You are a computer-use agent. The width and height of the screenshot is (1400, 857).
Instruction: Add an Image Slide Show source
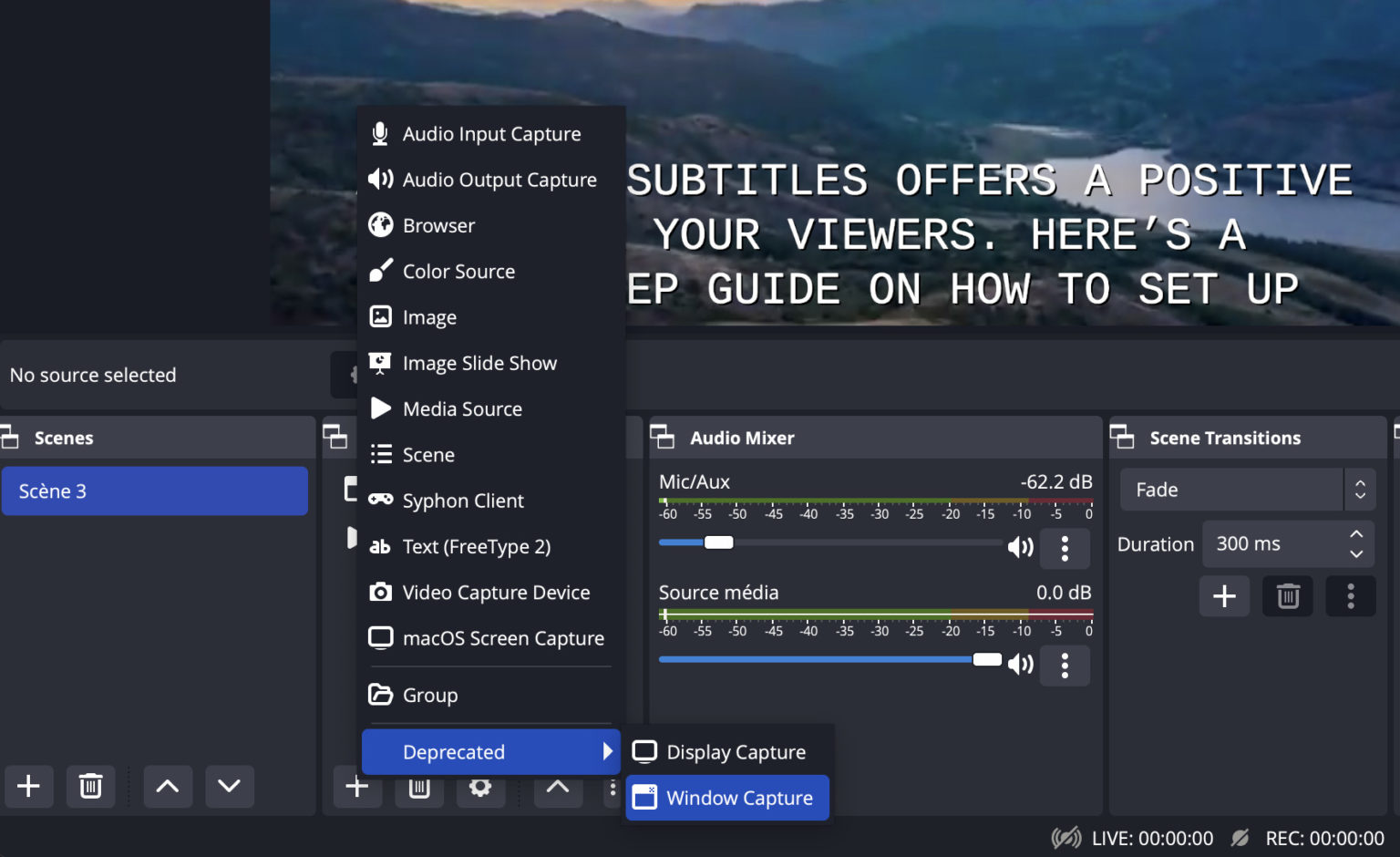(x=479, y=362)
